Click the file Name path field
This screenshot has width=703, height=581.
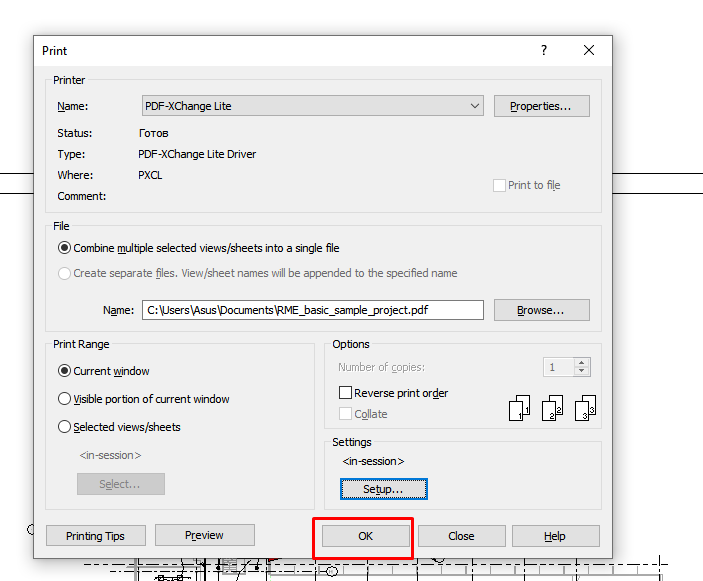(312, 310)
